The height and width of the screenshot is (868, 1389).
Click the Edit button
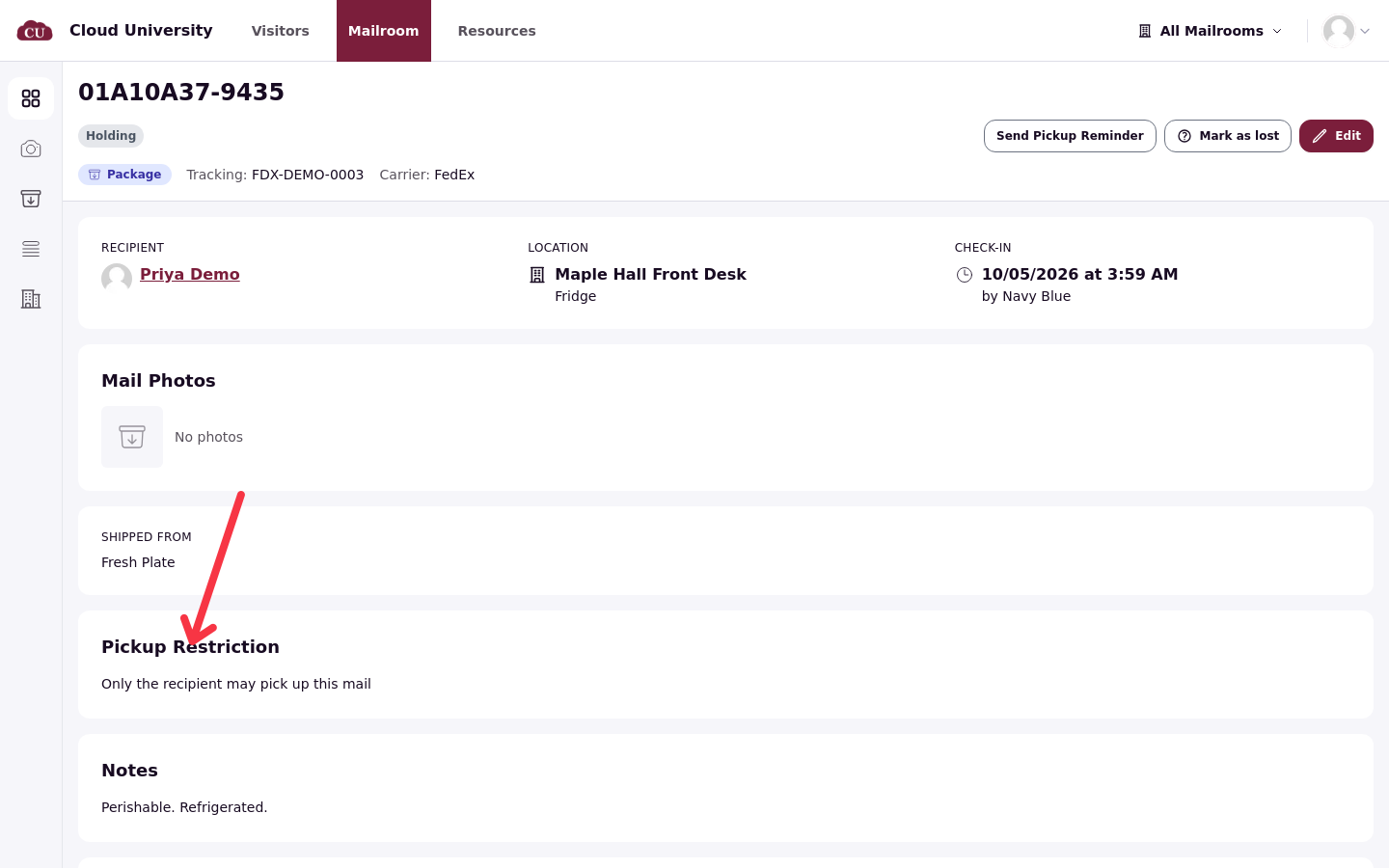1336,136
